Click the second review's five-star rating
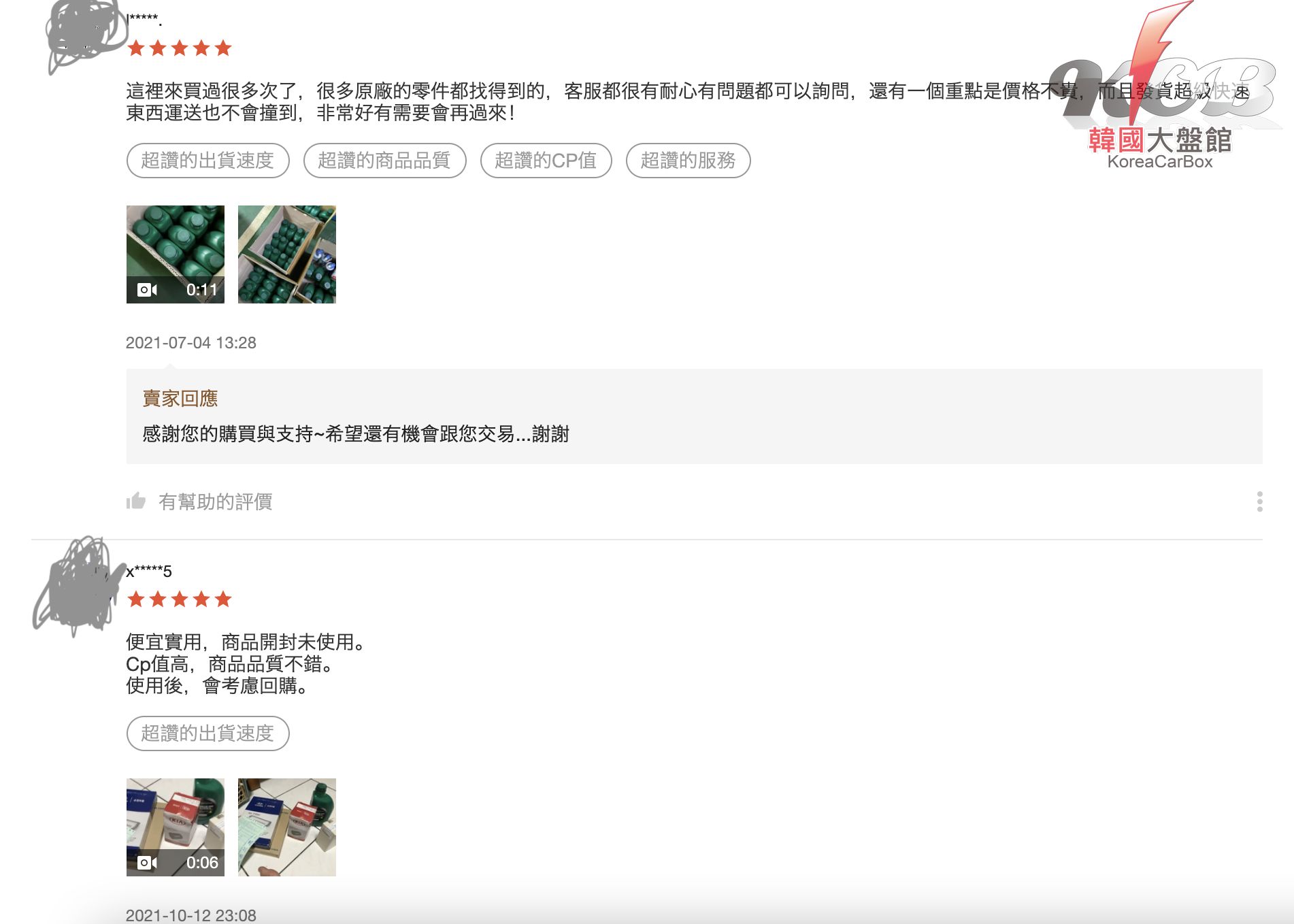 click(x=180, y=599)
